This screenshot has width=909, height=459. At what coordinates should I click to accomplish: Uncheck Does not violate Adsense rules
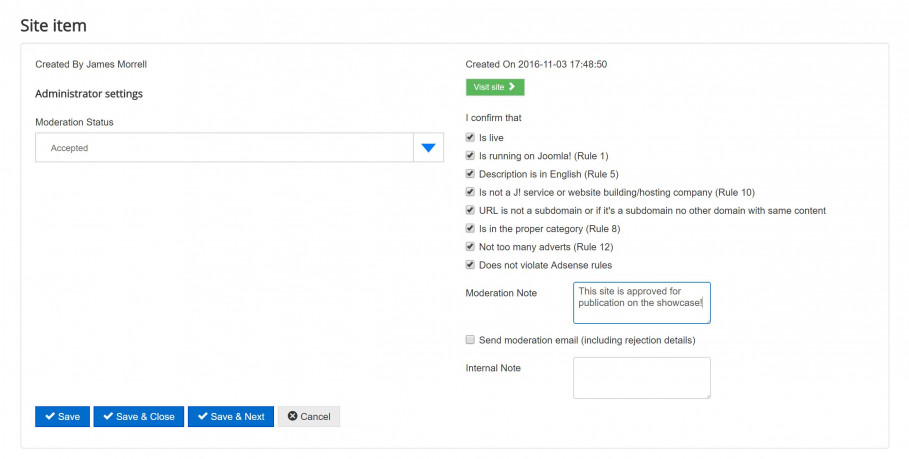470,265
